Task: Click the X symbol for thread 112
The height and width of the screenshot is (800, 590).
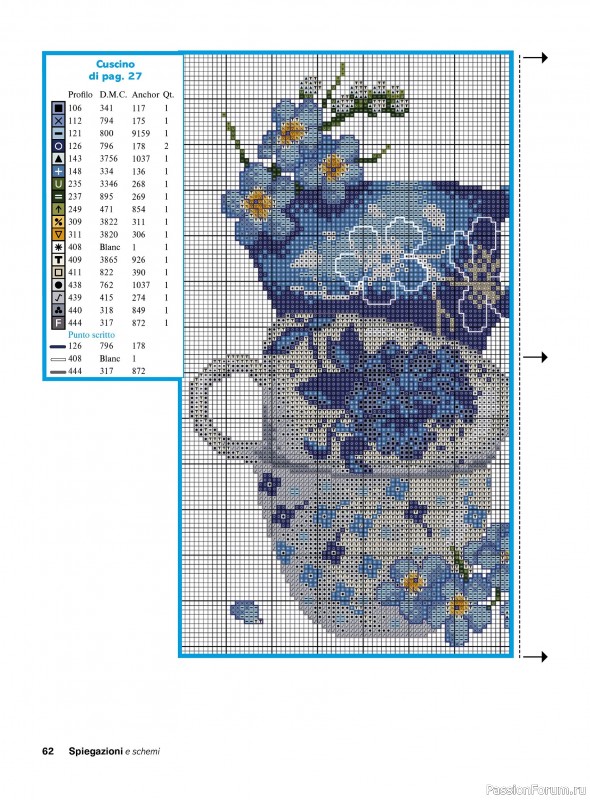Action: (58, 121)
